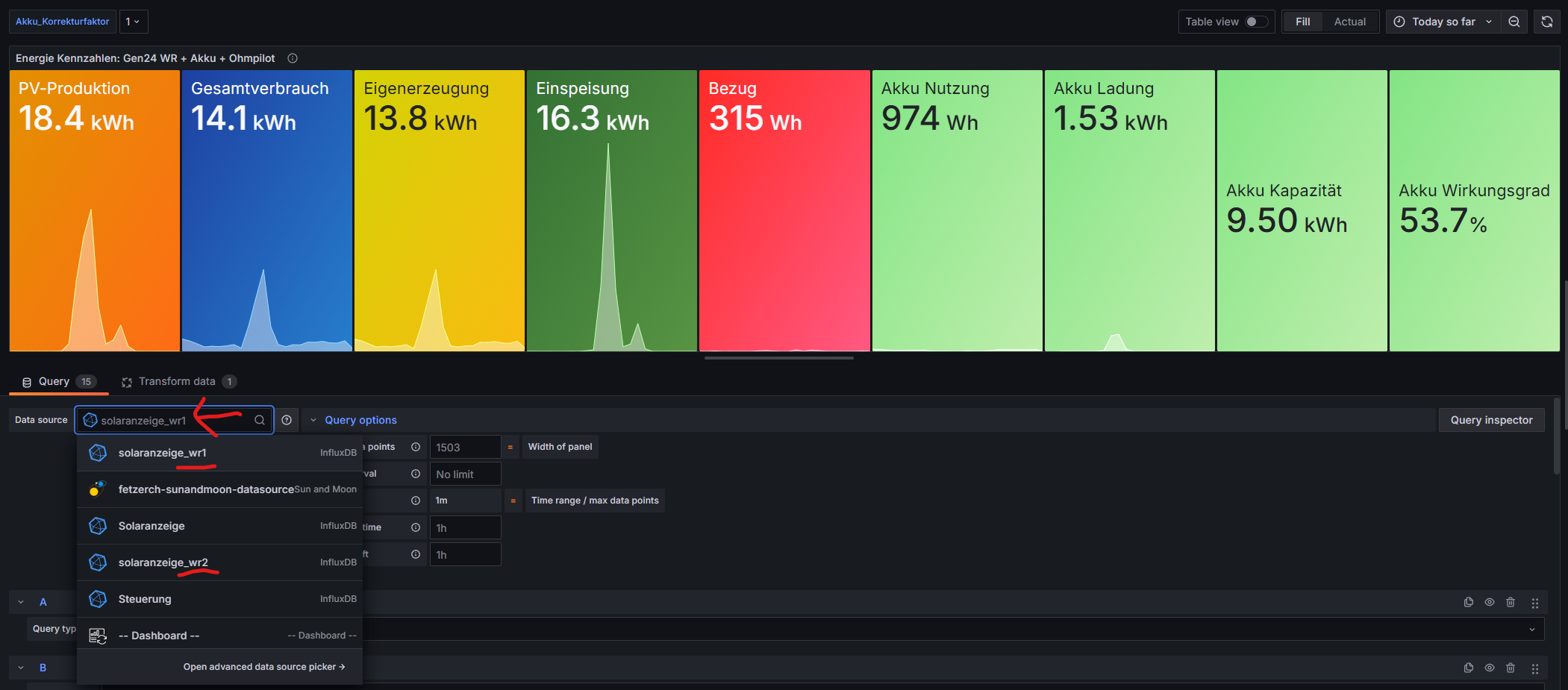Click the Max data points input field
1568x690 pixels.
(x=464, y=448)
